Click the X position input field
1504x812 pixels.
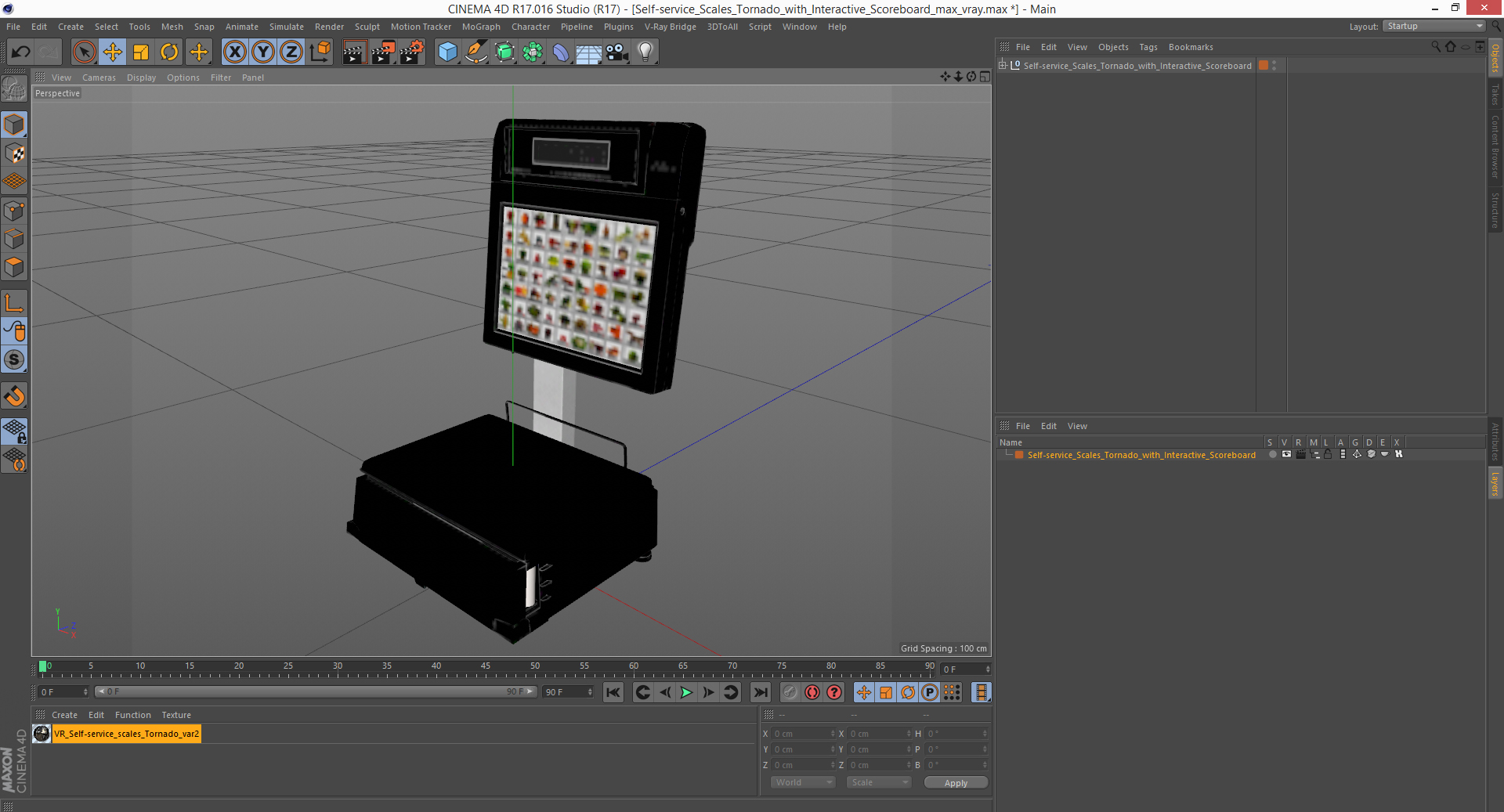click(804, 734)
